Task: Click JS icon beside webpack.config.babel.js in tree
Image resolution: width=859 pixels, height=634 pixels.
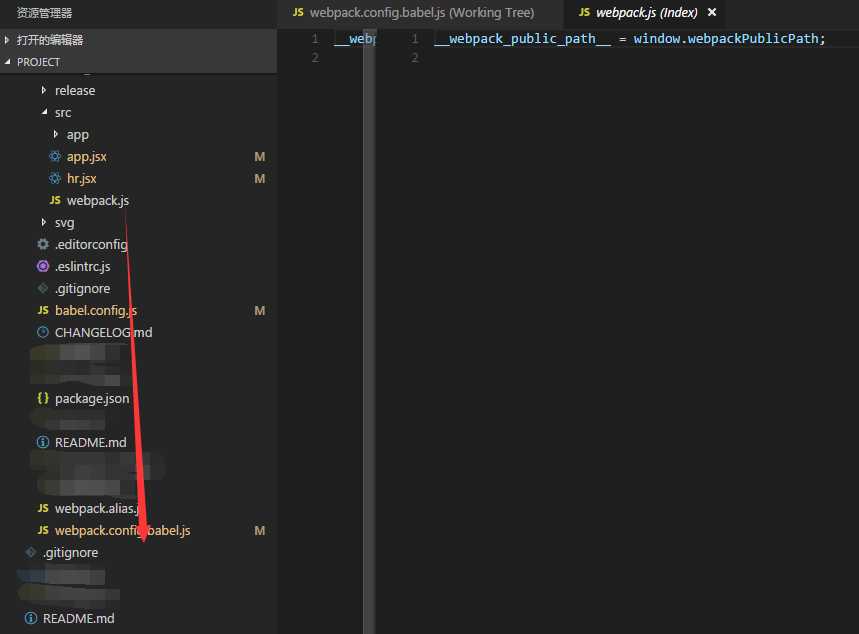Action: (43, 530)
